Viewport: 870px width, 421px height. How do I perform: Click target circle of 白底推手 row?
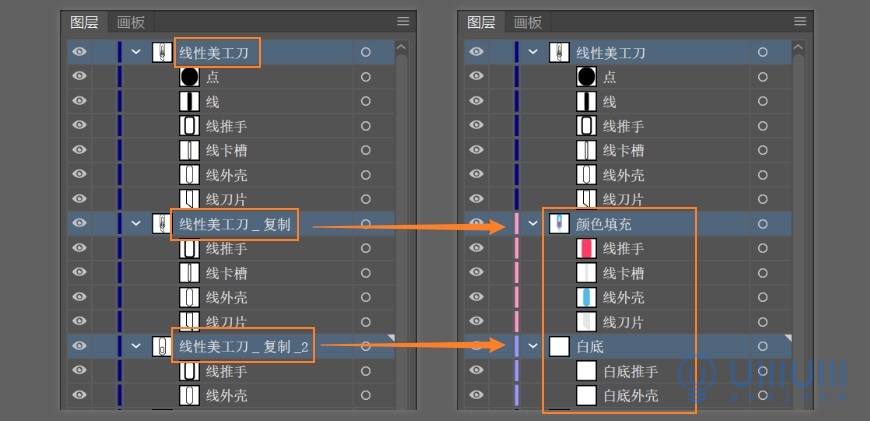[762, 371]
